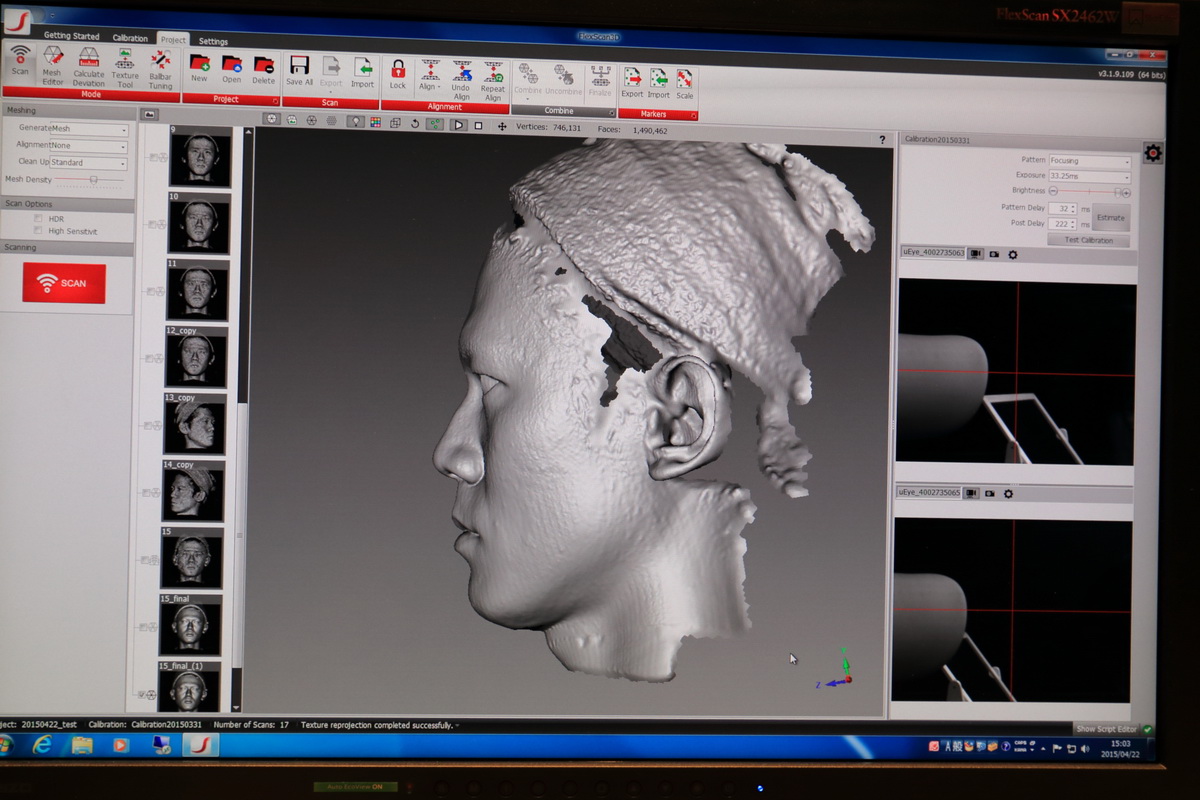Click the Save All scan icon
1200x800 pixels.
pos(299,69)
